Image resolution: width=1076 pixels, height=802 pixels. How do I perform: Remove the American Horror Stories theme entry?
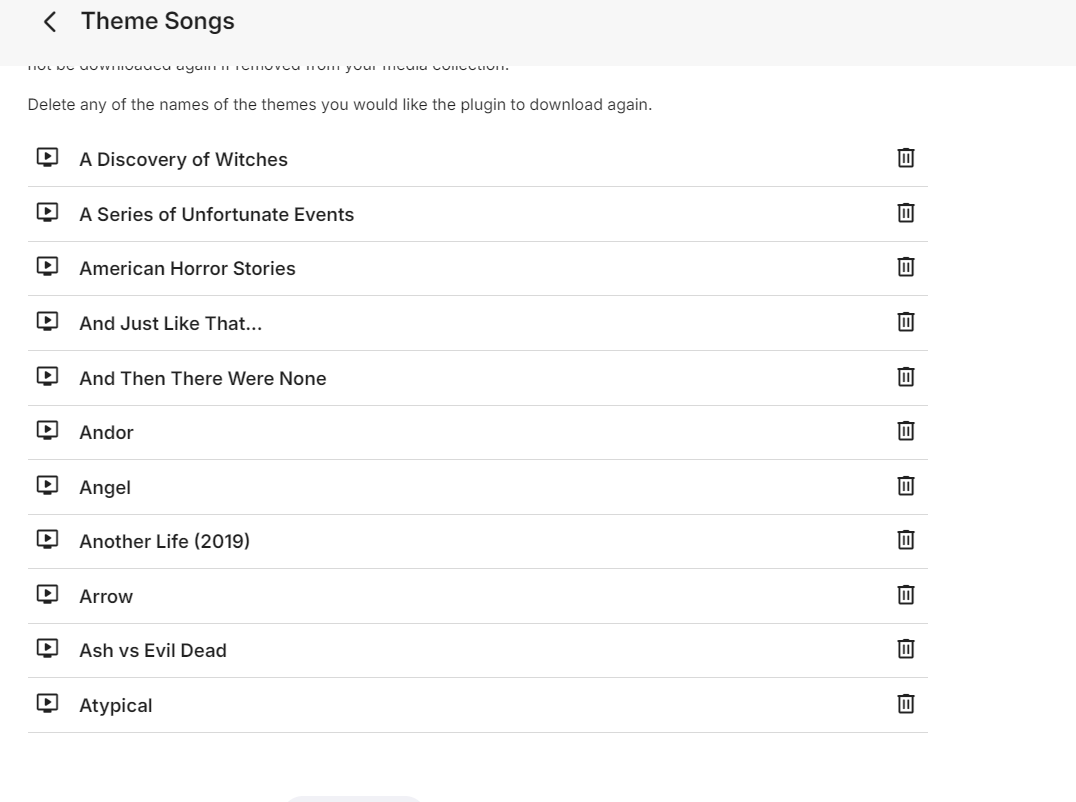click(x=905, y=267)
